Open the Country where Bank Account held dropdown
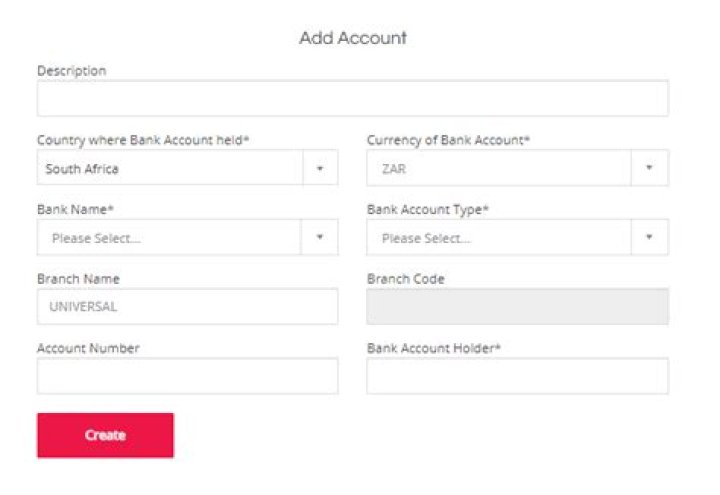 [x=170, y=169]
